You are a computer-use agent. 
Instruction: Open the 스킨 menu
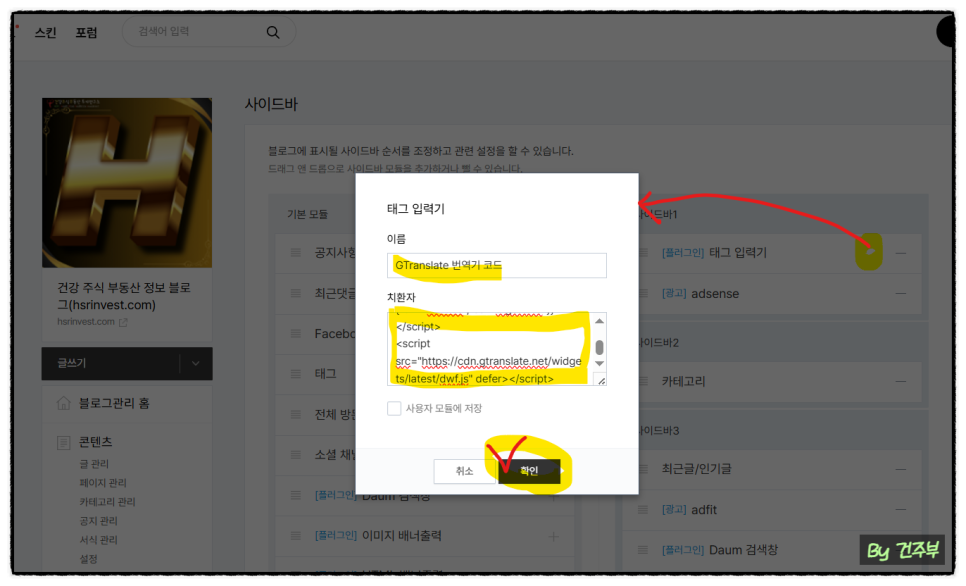click(x=46, y=33)
